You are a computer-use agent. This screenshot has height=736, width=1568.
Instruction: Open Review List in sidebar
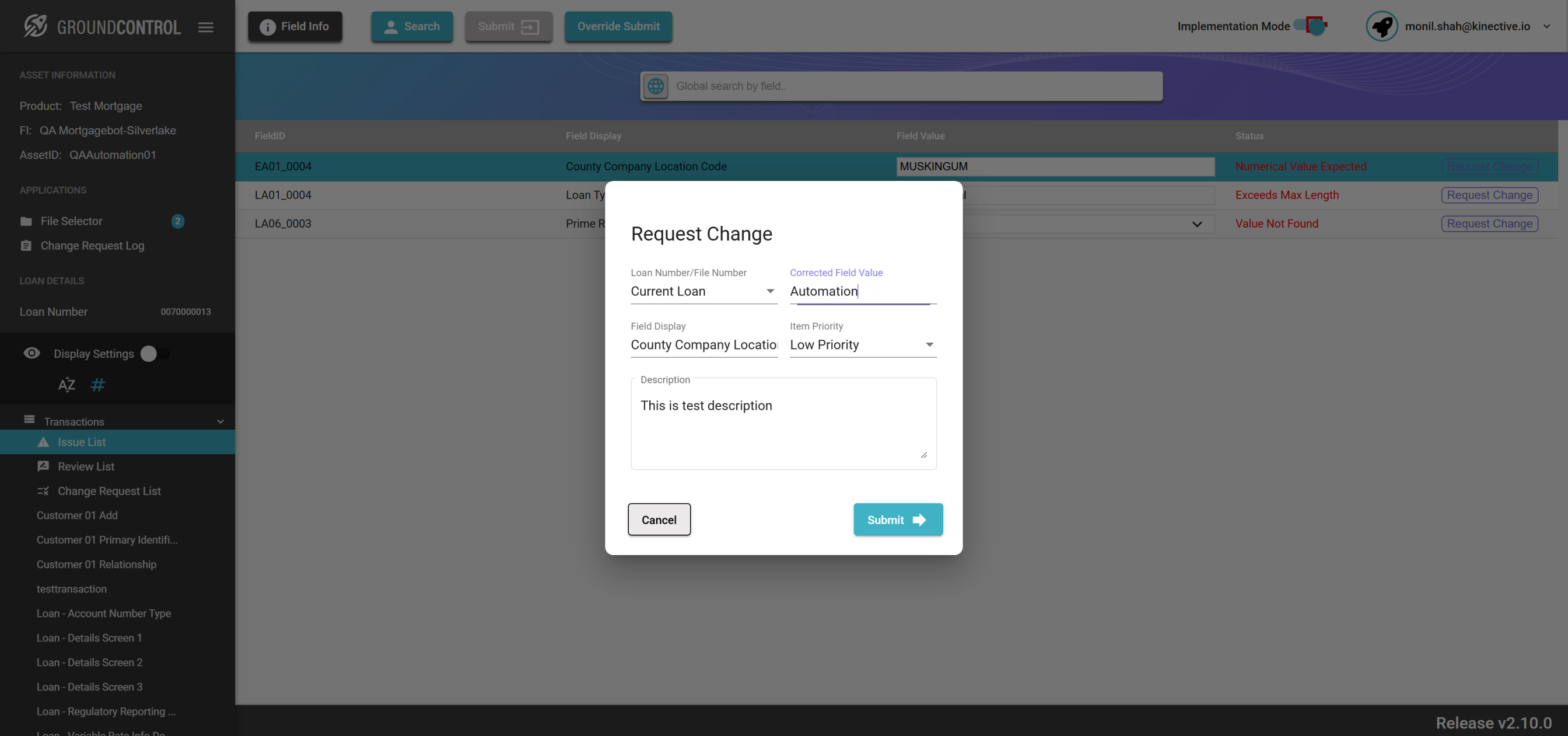pos(86,466)
